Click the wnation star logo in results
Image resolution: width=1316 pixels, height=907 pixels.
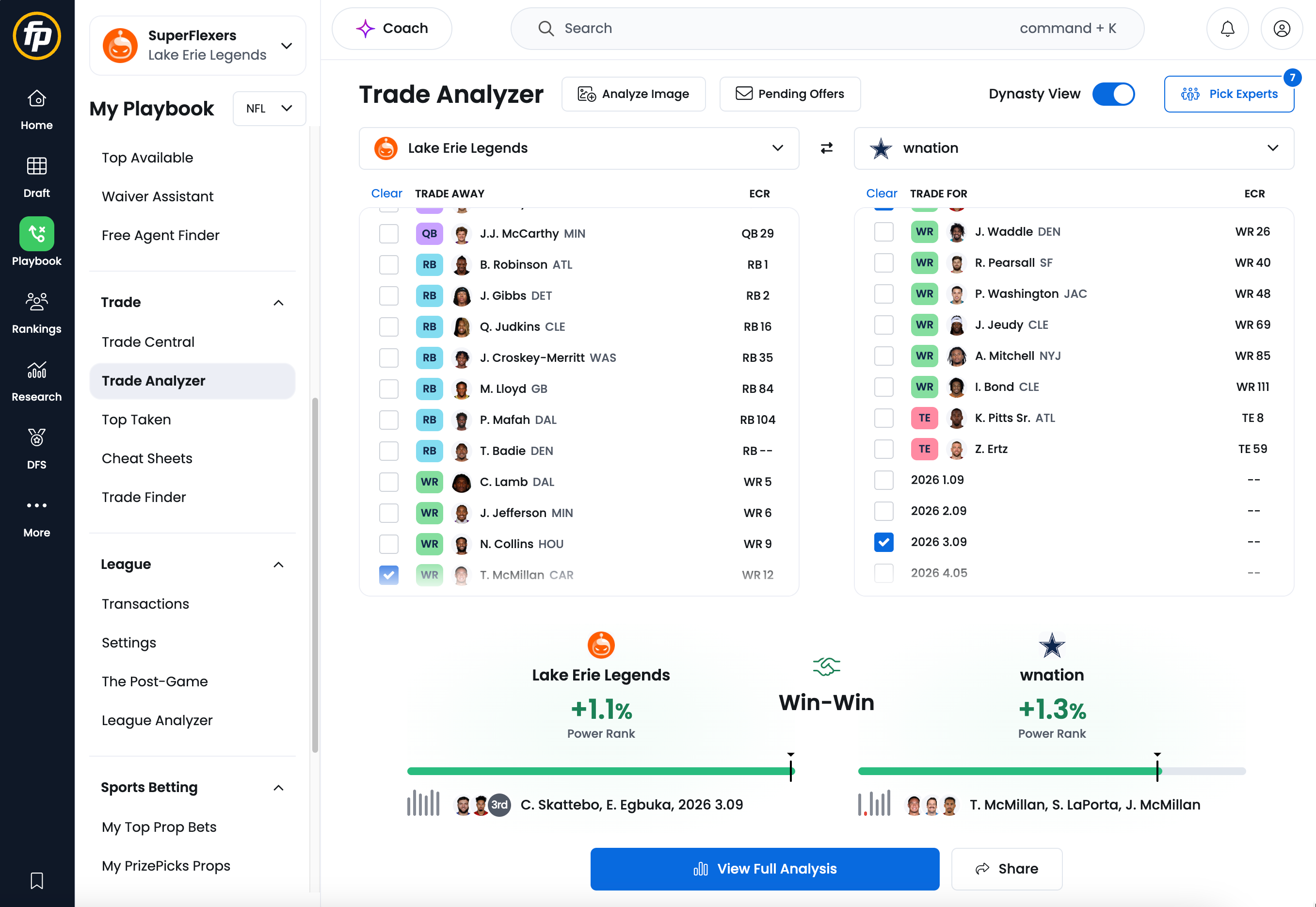pyautogui.click(x=1052, y=645)
